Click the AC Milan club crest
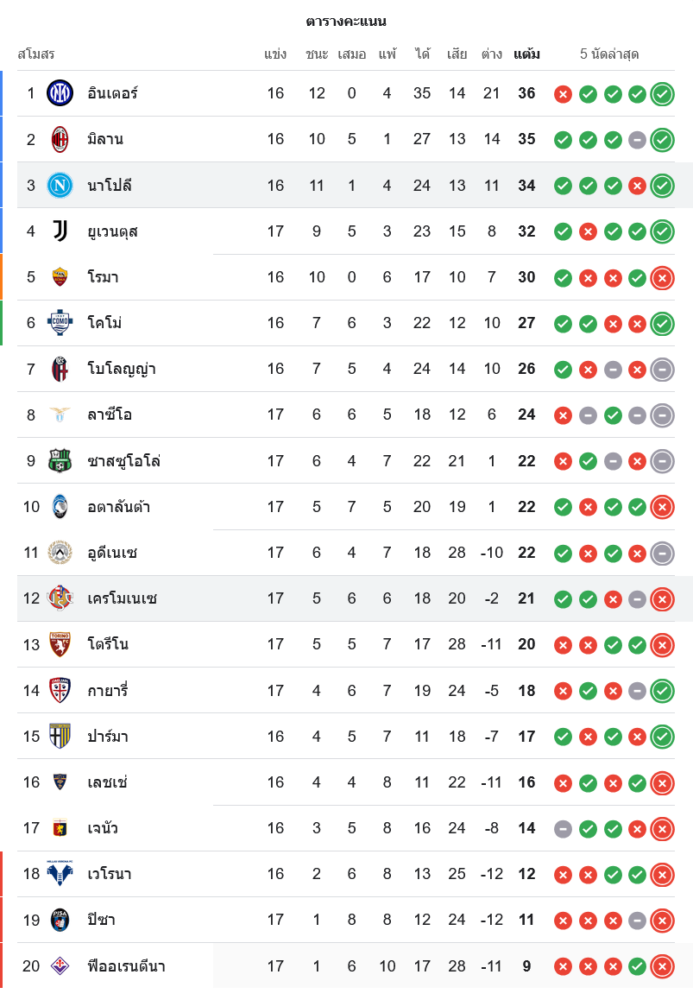Screen dimensions: 693x1000 [60, 139]
